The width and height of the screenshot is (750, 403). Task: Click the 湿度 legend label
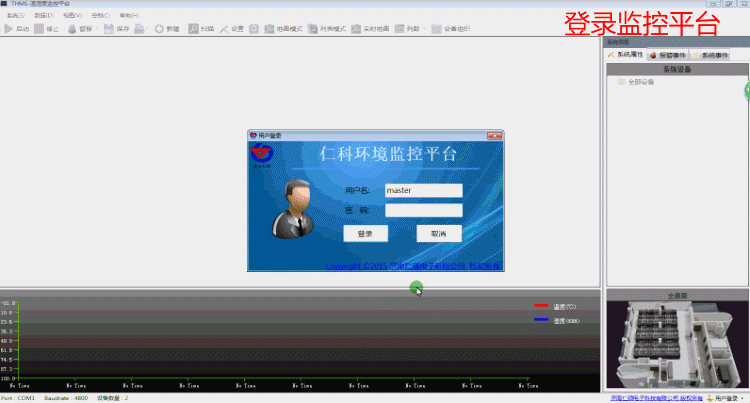[566, 321]
